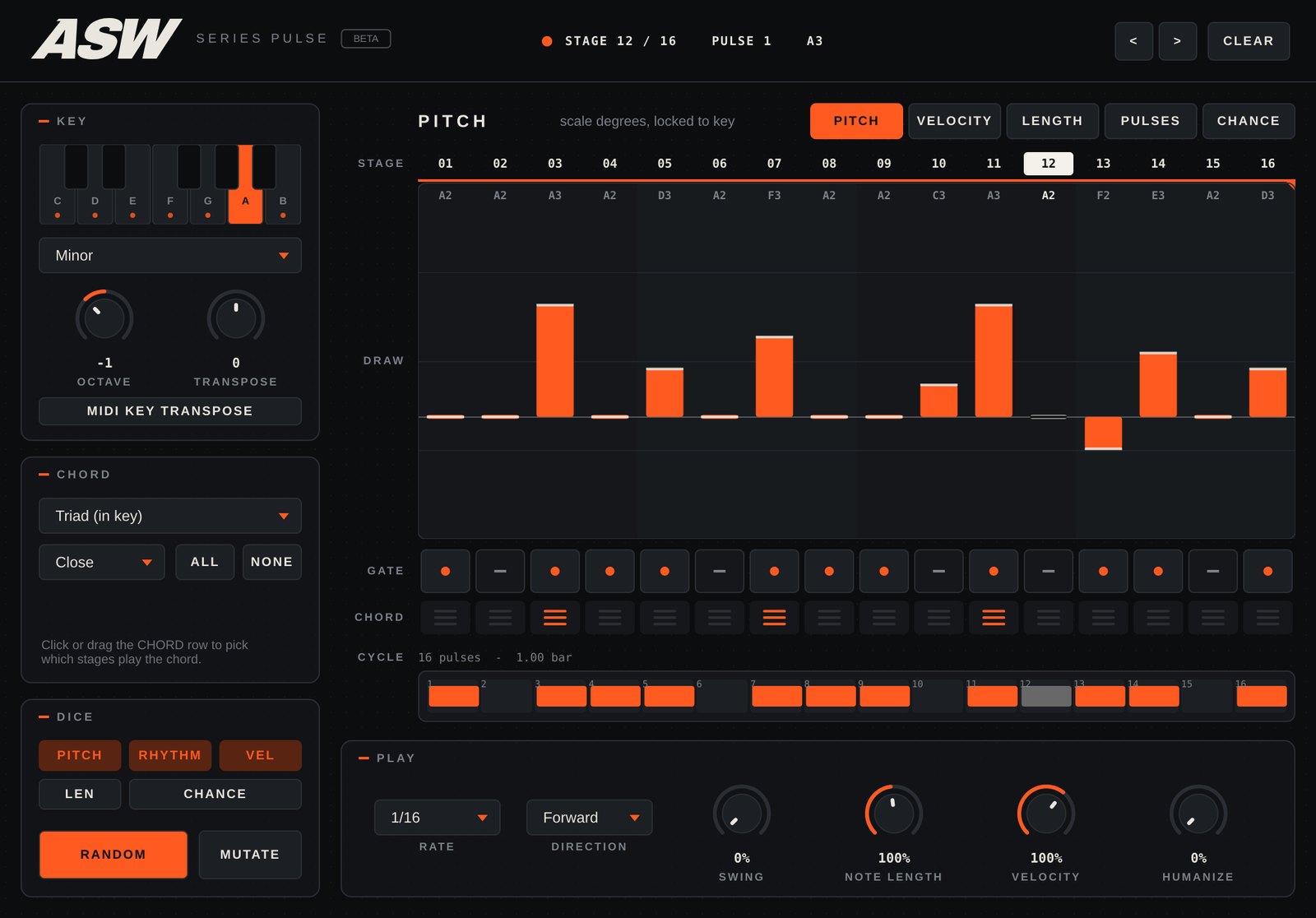Open the Forward direction dropdown
This screenshot has height=918, width=1316.
coord(590,818)
